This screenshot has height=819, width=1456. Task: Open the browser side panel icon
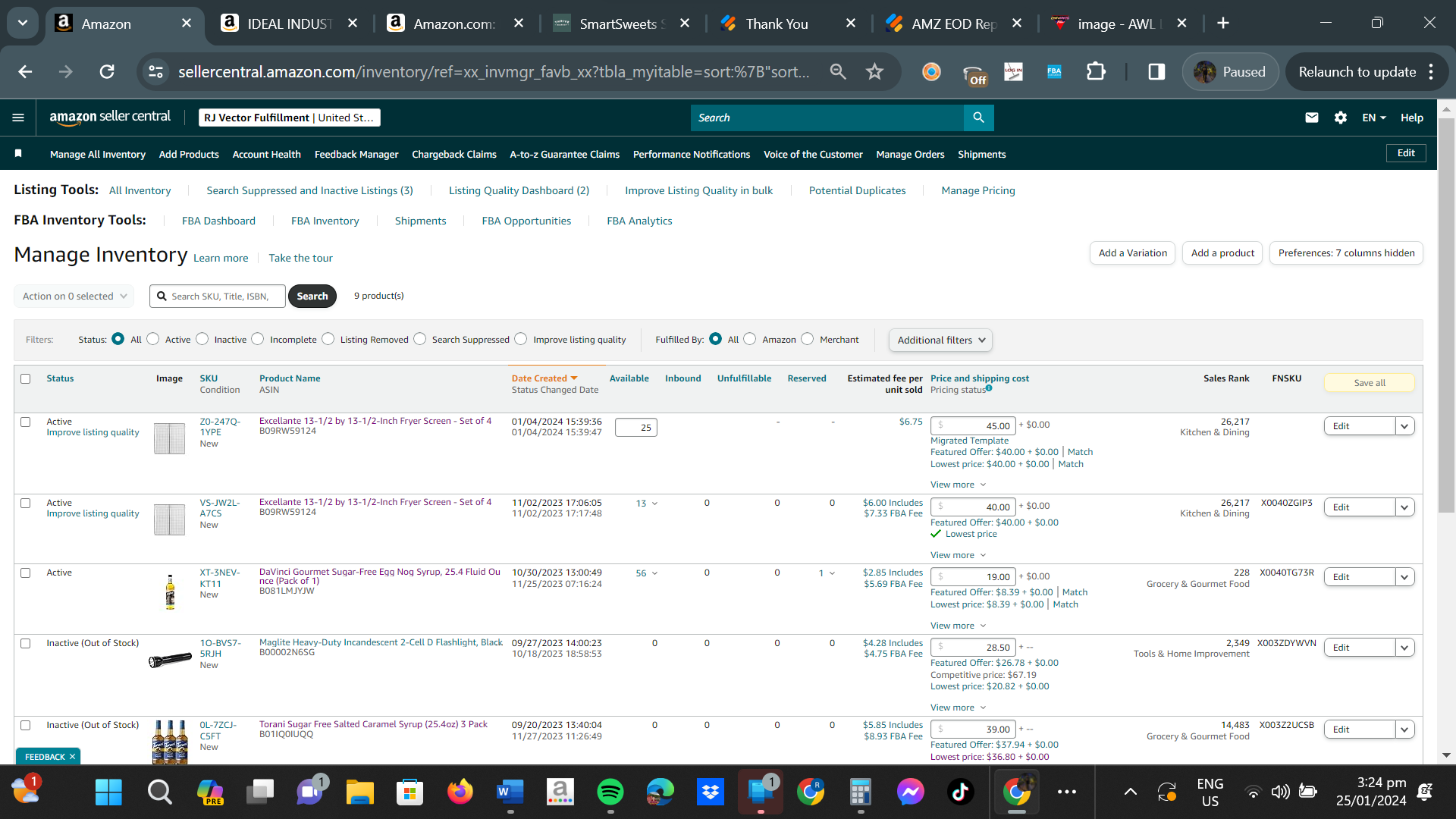[1156, 72]
